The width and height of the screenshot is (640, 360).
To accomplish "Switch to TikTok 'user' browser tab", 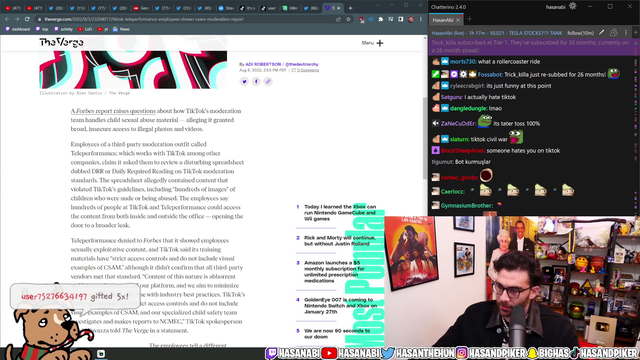I will point(269,8).
